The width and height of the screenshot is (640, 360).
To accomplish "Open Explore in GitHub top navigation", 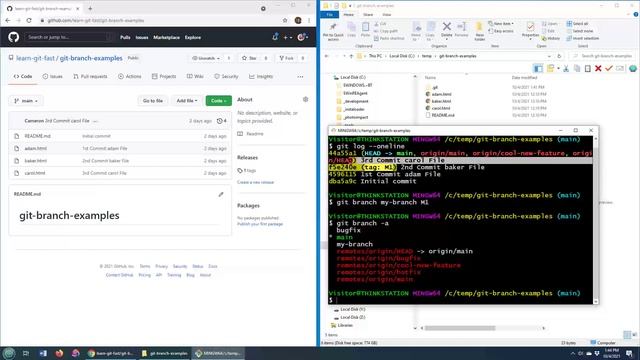I will pyautogui.click(x=193, y=38).
